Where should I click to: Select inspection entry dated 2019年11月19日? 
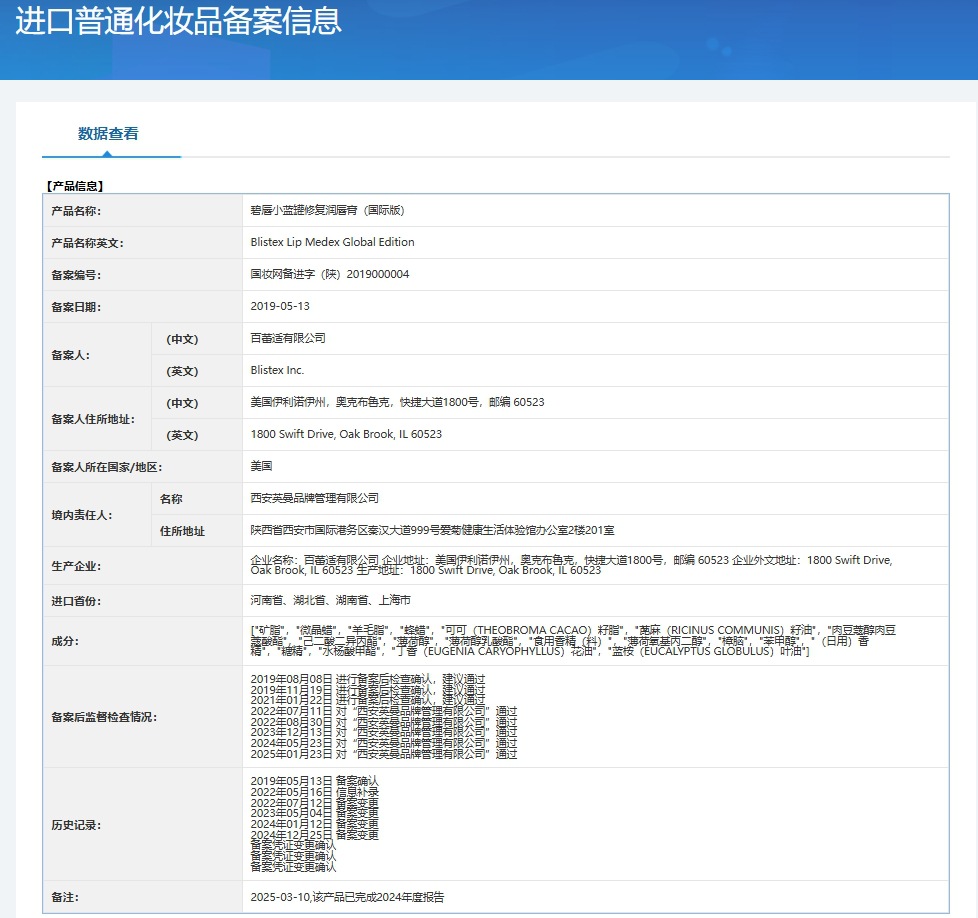point(367,690)
